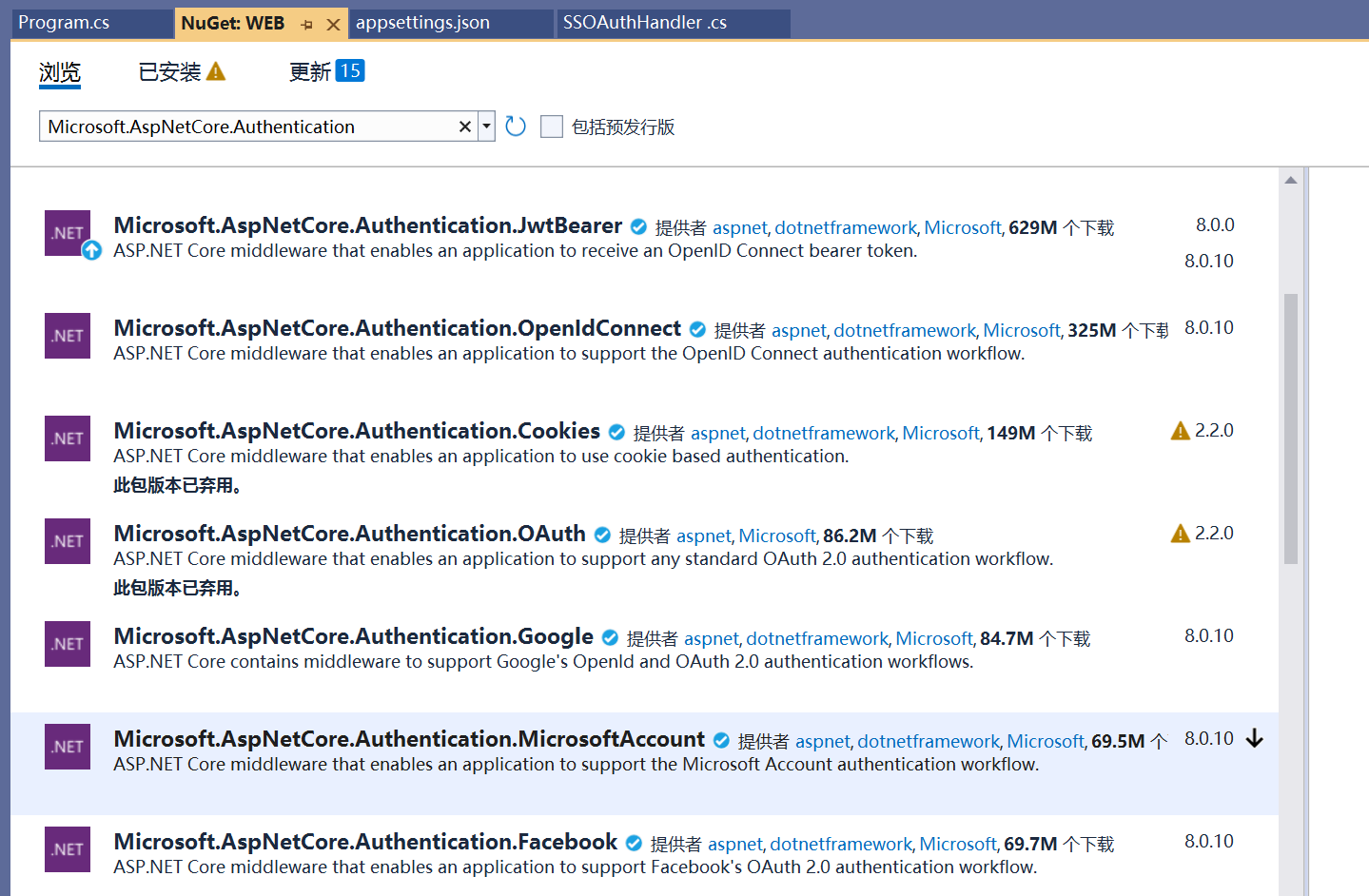Click the verified badge next to MicrosoftAccount

[x=721, y=740]
